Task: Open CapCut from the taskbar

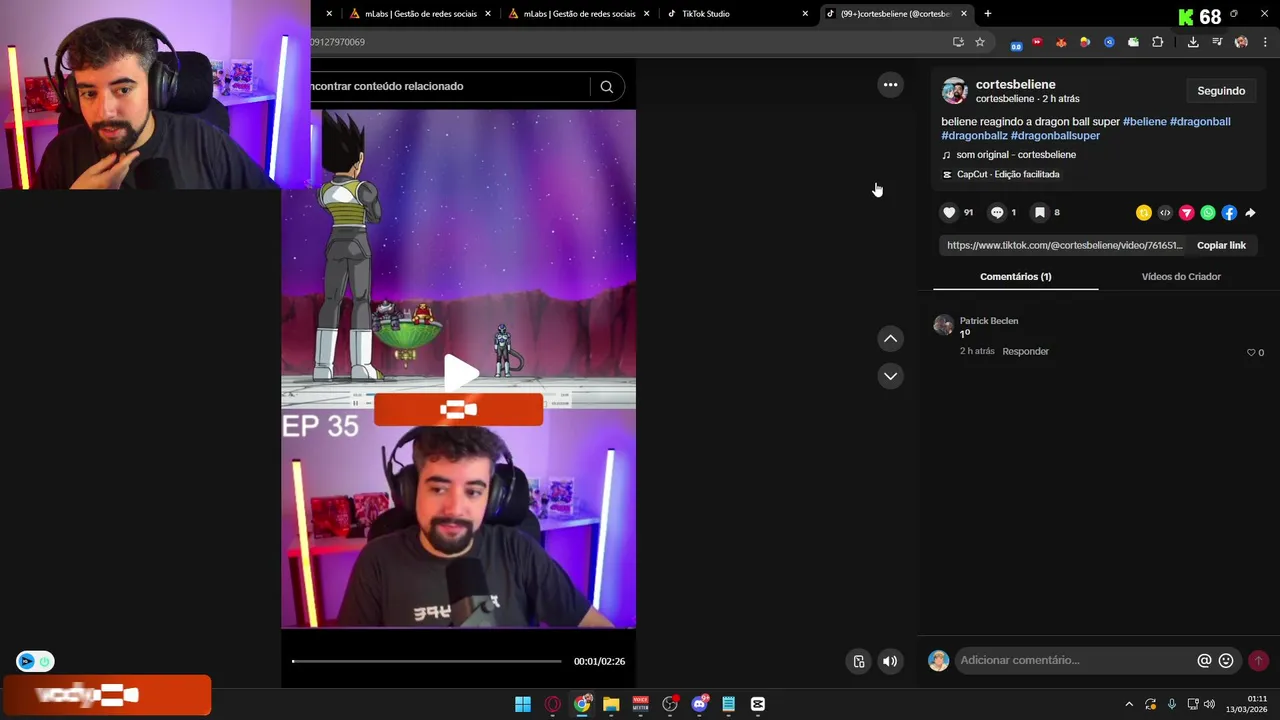Action: pyautogui.click(x=758, y=704)
